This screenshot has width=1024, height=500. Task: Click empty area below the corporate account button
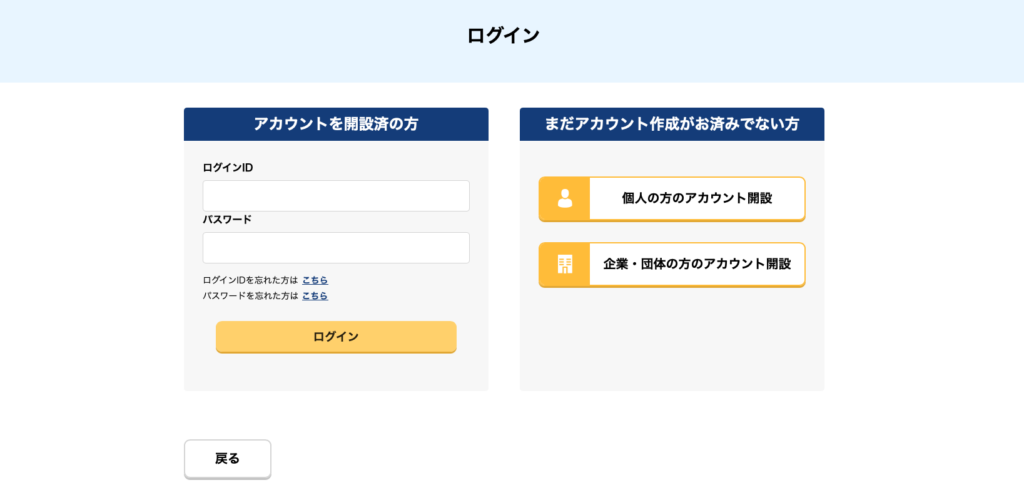(672, 340)
